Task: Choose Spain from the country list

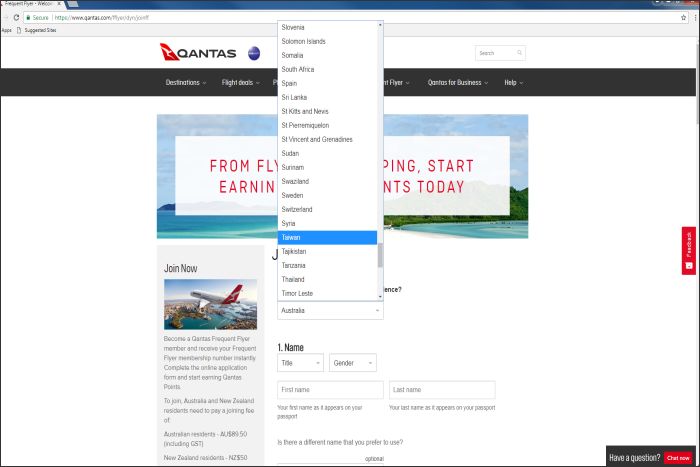Action: (x=327, y=83)
